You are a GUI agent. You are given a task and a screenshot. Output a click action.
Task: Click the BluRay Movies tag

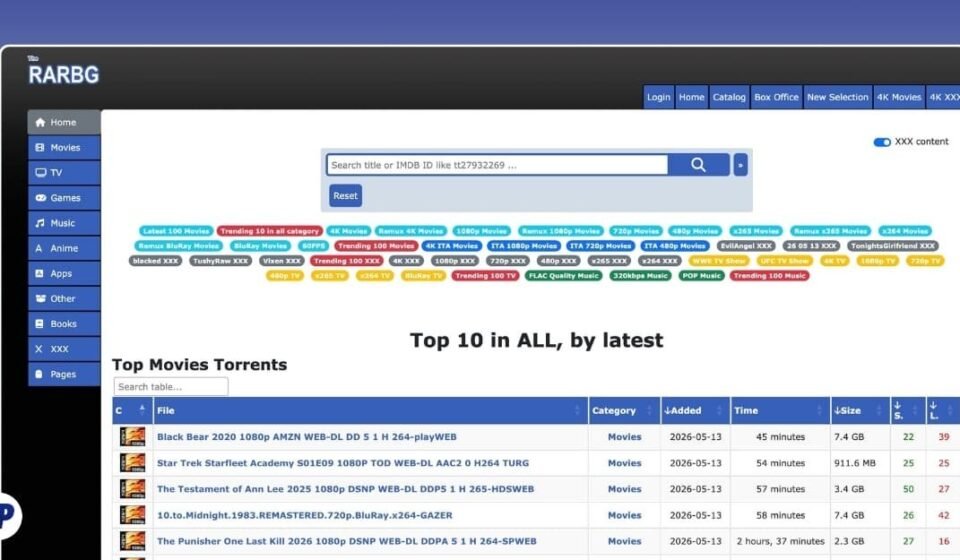[x=260, y=245]
